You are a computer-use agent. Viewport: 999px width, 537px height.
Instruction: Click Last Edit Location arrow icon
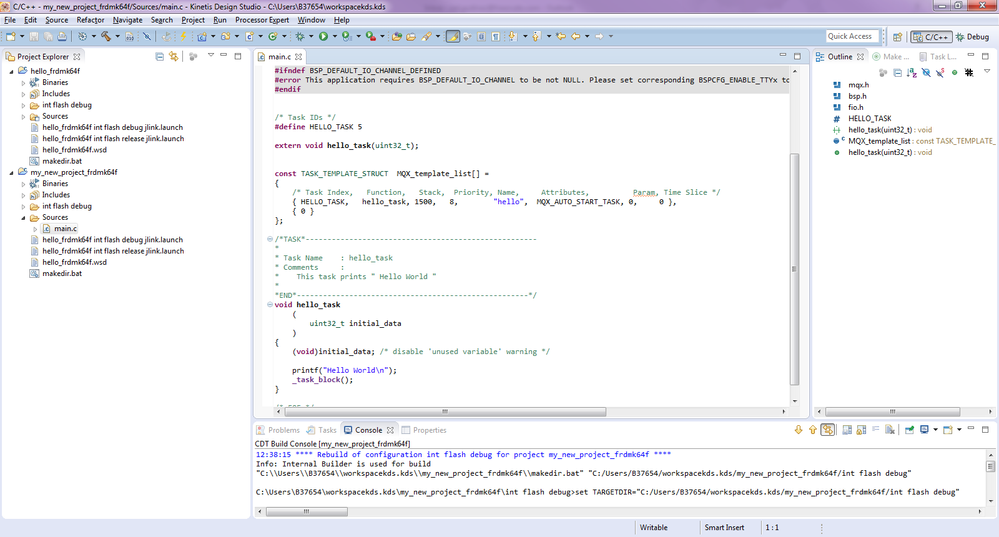(561, 36)
